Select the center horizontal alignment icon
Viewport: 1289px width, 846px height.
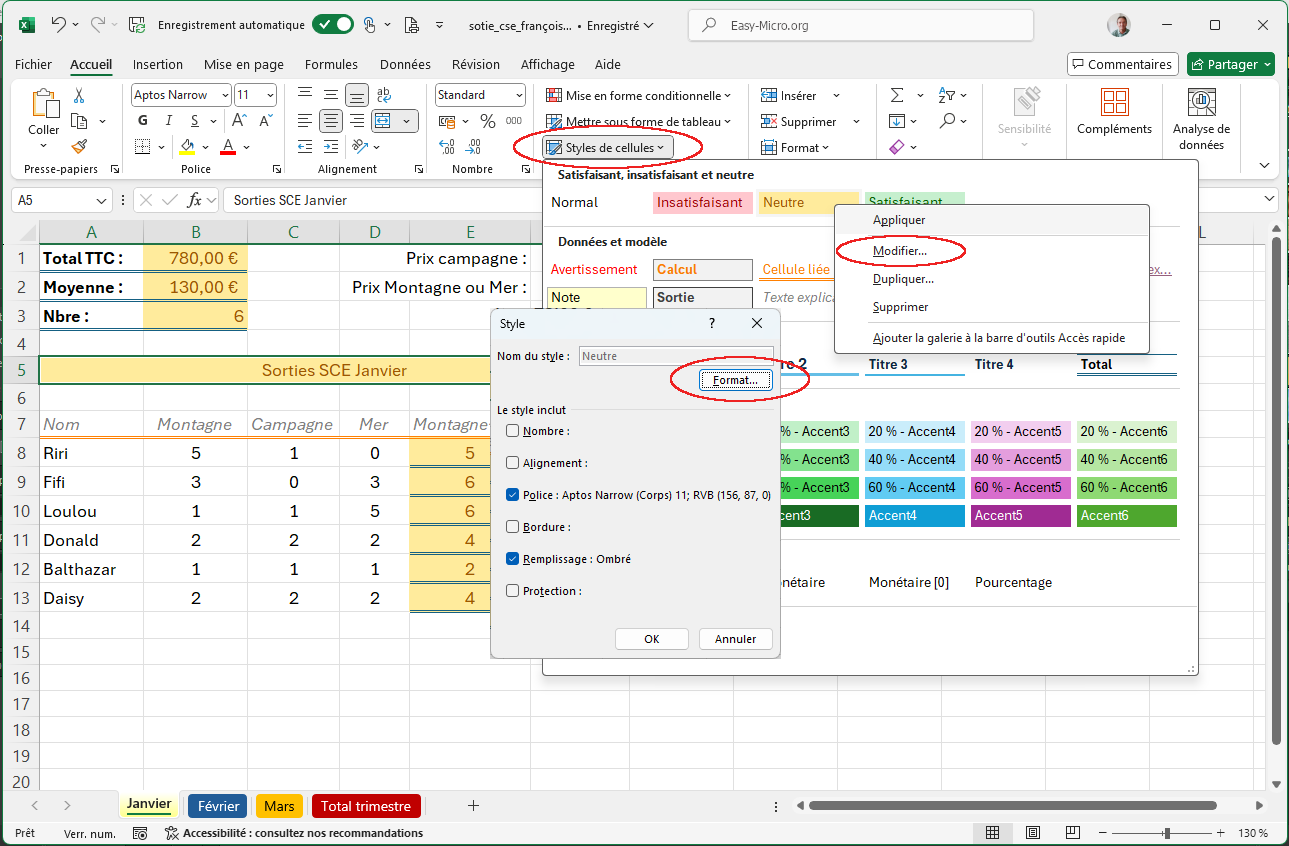point(331,121)
